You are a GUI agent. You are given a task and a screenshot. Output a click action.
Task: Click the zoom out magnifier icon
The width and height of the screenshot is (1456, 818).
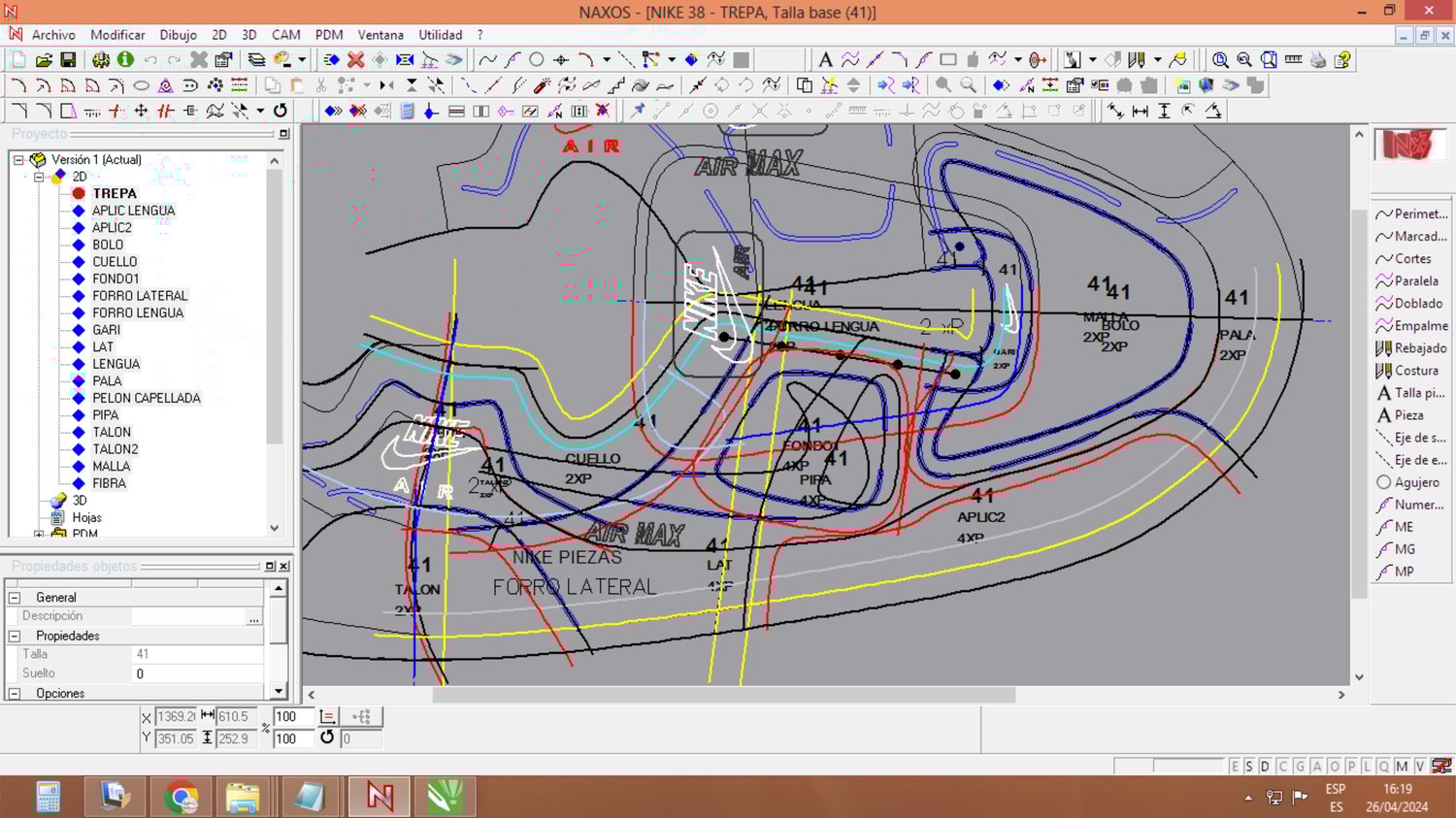pyautogui.click(x=1244, y=60)
